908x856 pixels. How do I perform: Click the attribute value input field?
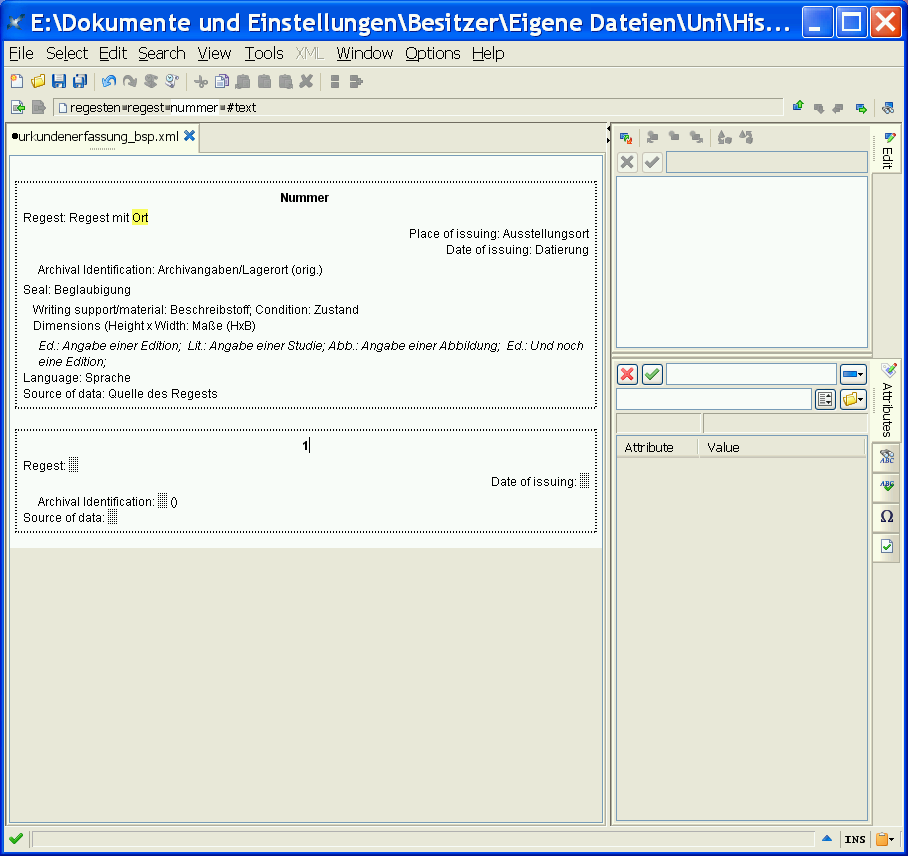tap(713, 399)
